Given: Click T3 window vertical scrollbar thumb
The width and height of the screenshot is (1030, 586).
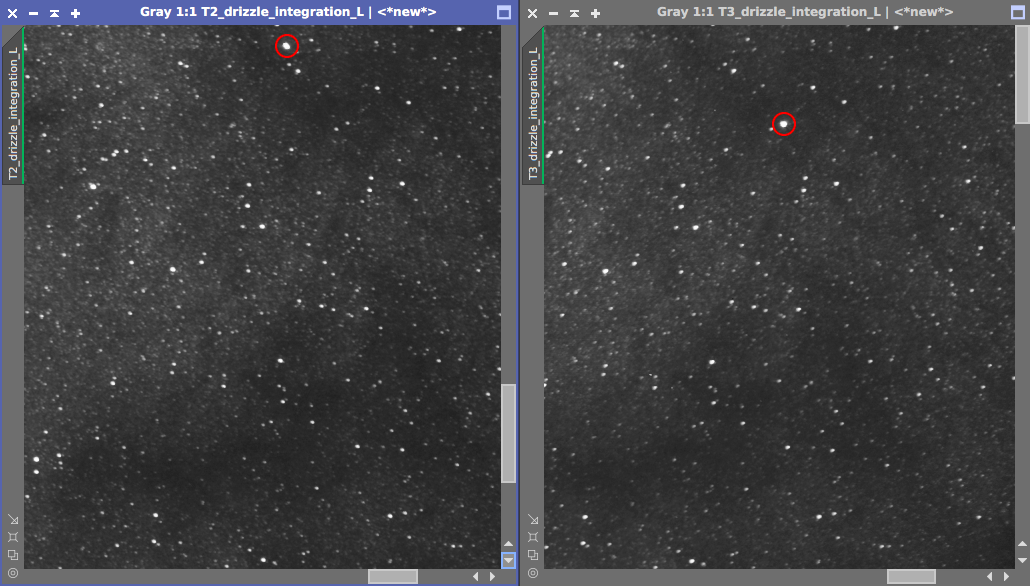Looking at the screenshot, I should [x=1022, y=74].
